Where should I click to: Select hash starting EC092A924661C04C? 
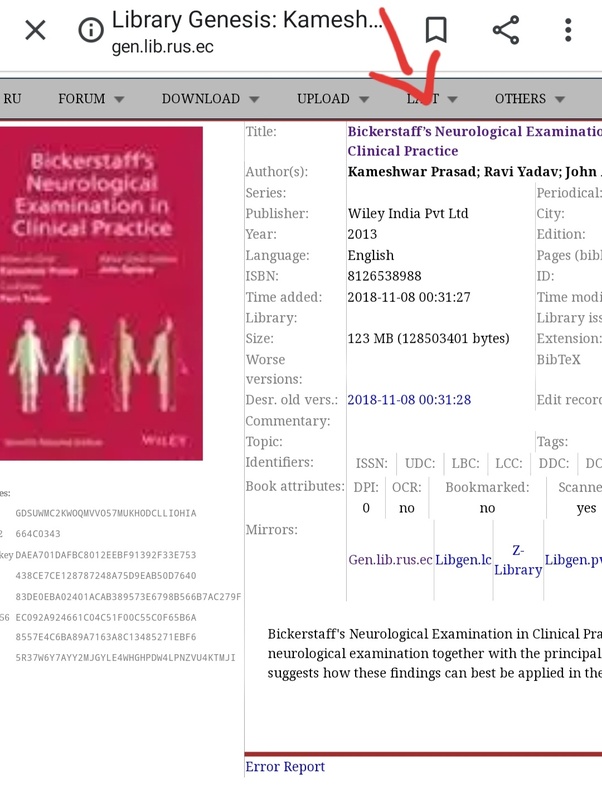105,618
